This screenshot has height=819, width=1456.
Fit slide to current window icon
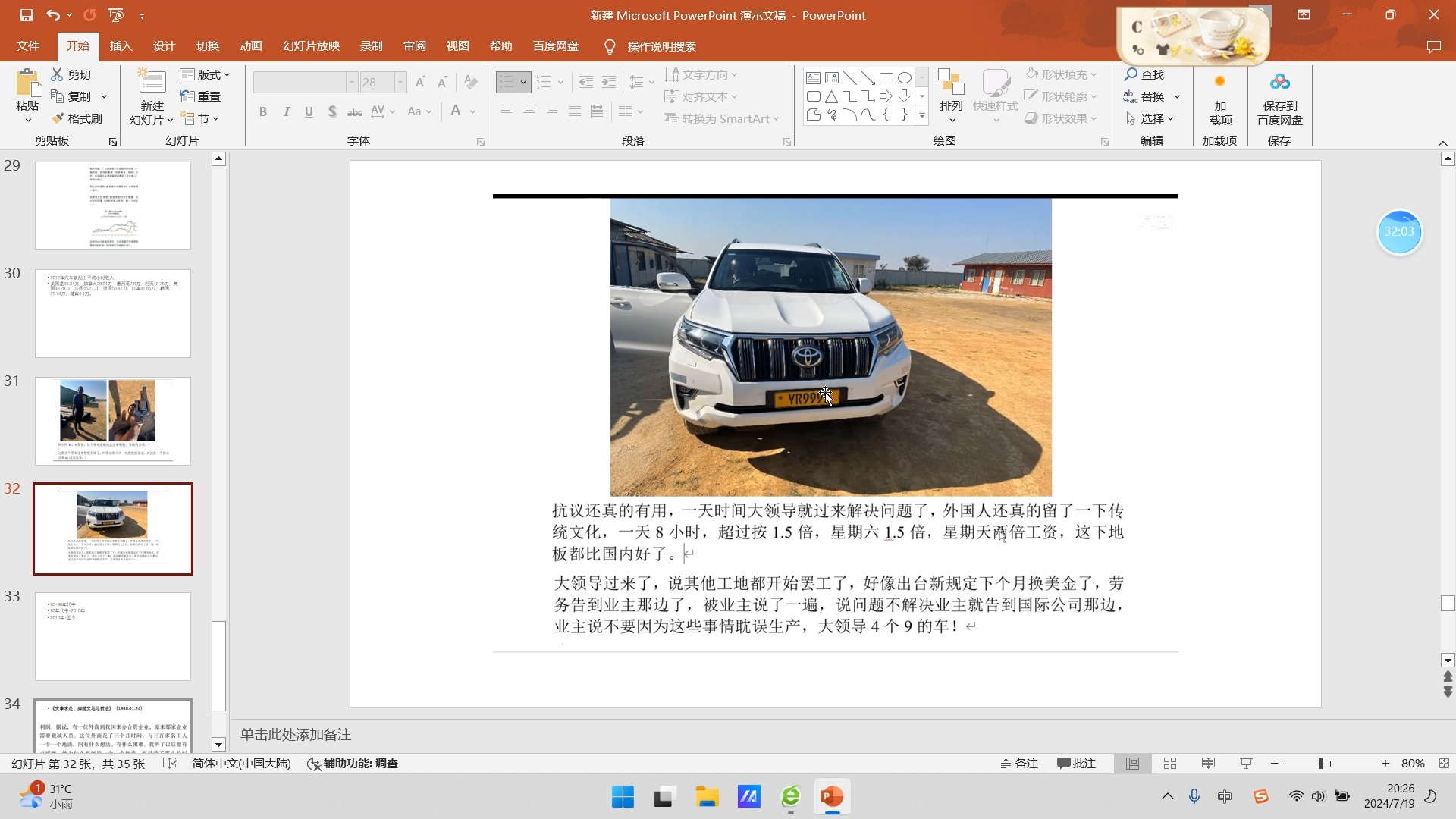click(1444, 764)
